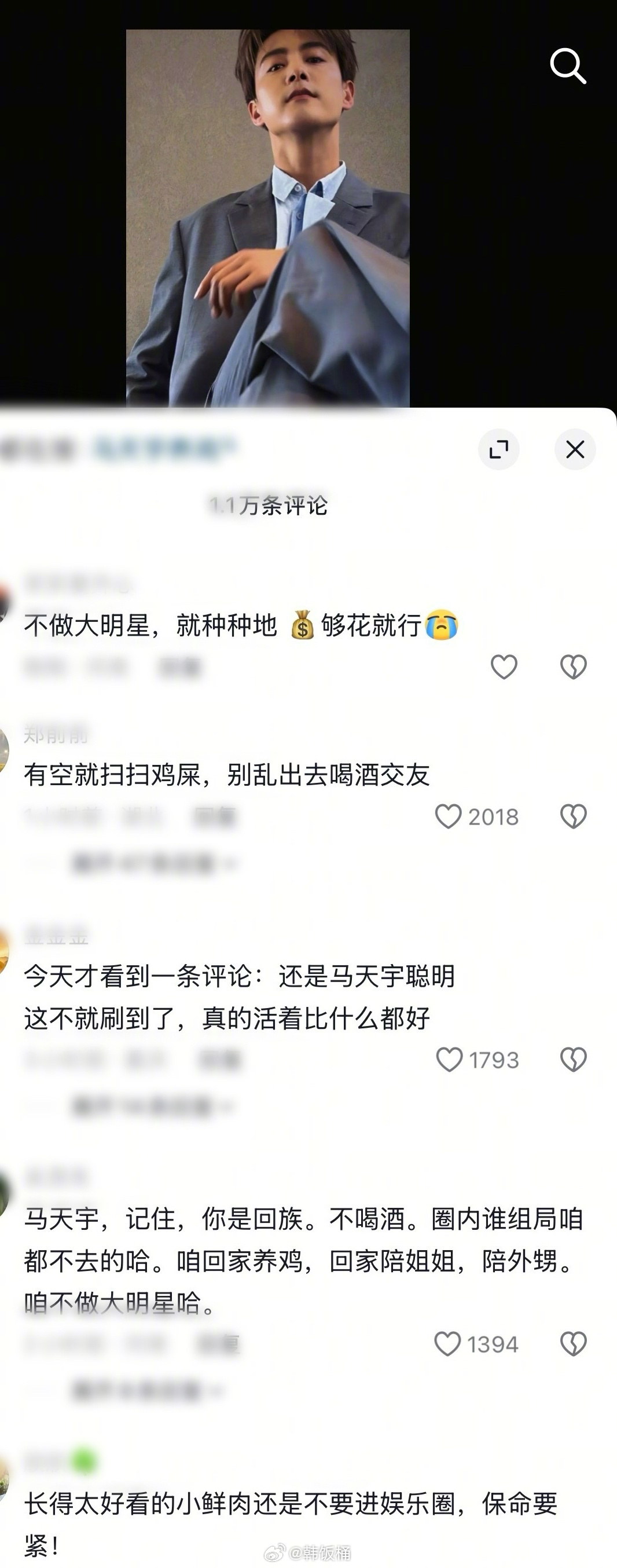Screen dimensions: 617x1568
Task: Close the comments panel
Action: click(x=575, y=450)
